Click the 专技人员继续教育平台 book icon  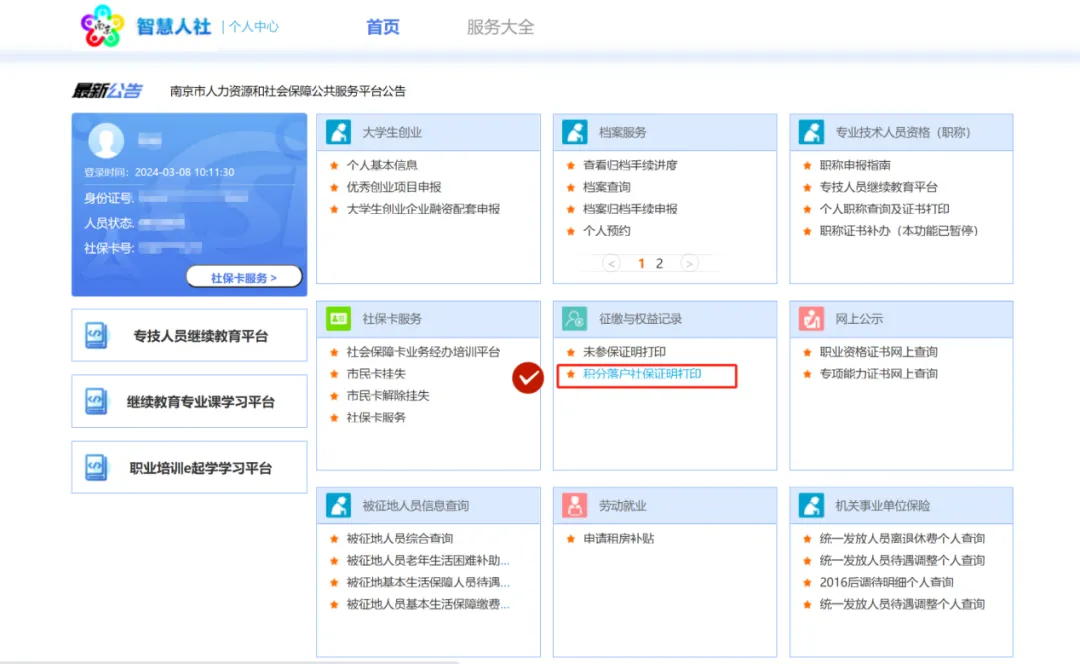pos(96,335)
